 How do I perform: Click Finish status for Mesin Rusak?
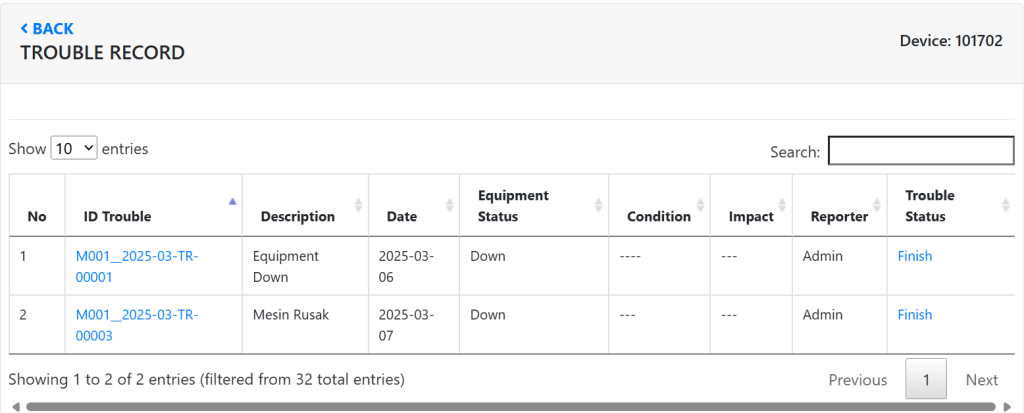914,315
